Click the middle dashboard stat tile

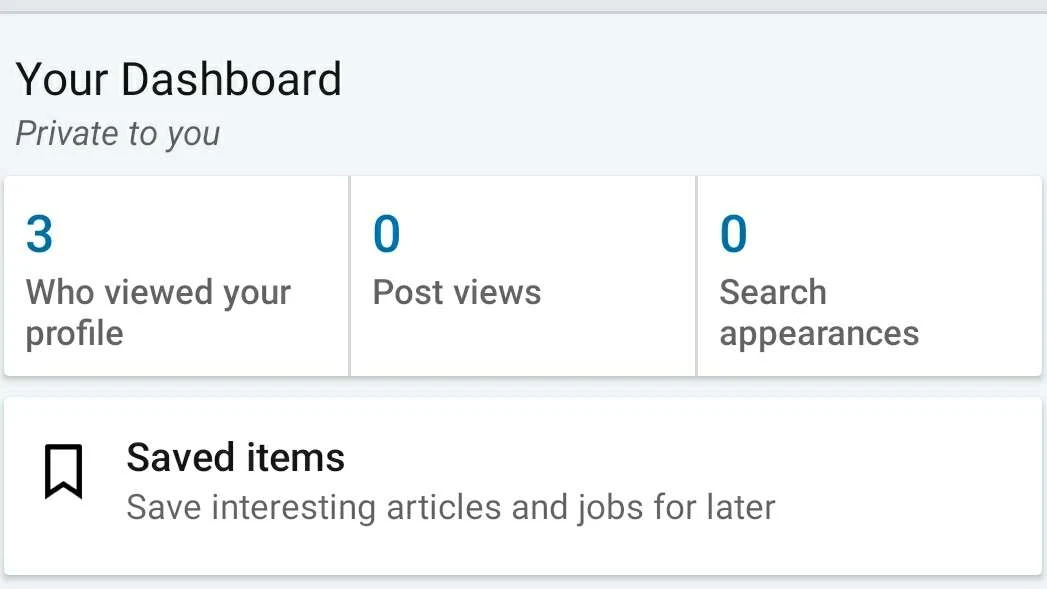[520, 275]
